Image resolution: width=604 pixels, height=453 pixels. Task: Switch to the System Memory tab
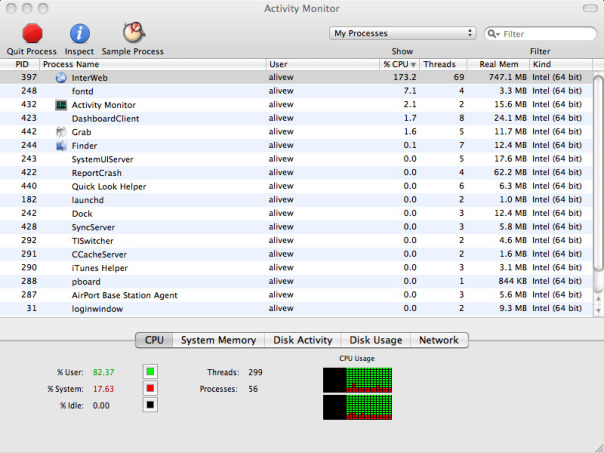pos(218,340)
